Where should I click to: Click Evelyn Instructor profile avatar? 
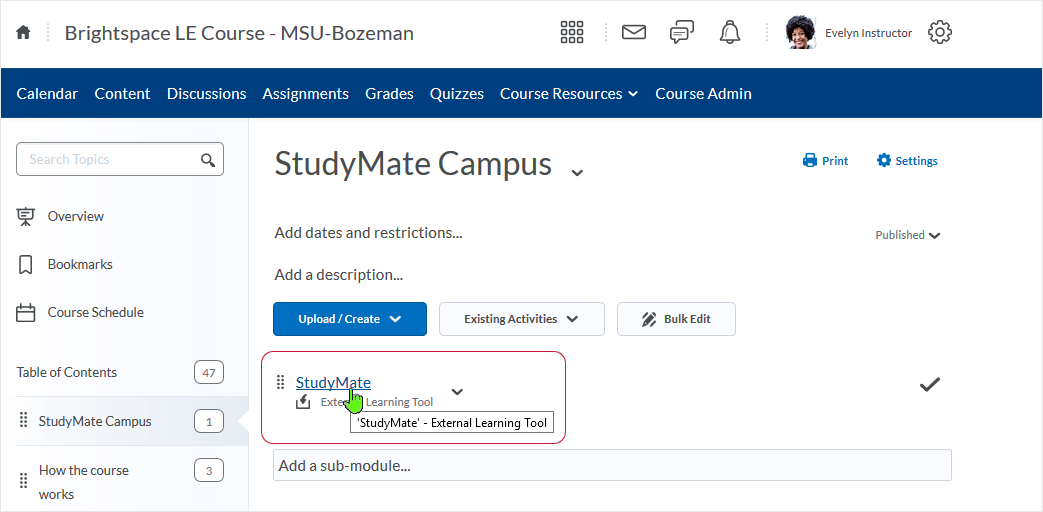tap(800, 32)
